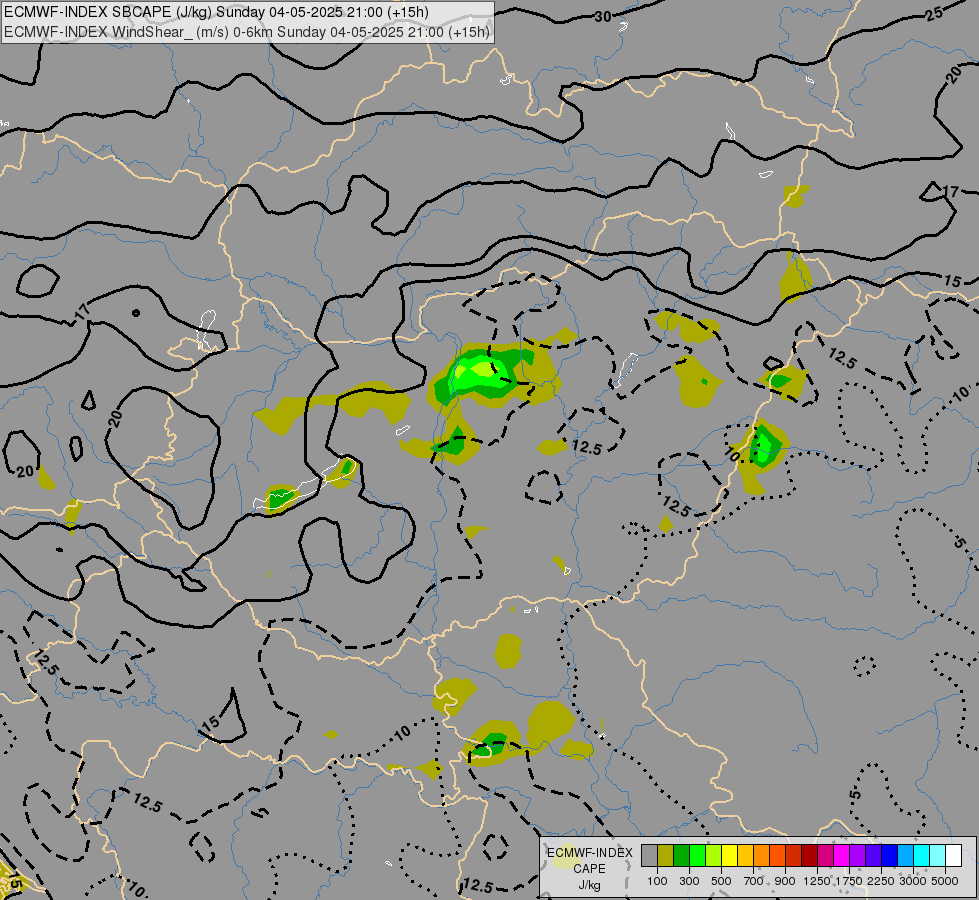Select the dark green legend swatch

681,855
